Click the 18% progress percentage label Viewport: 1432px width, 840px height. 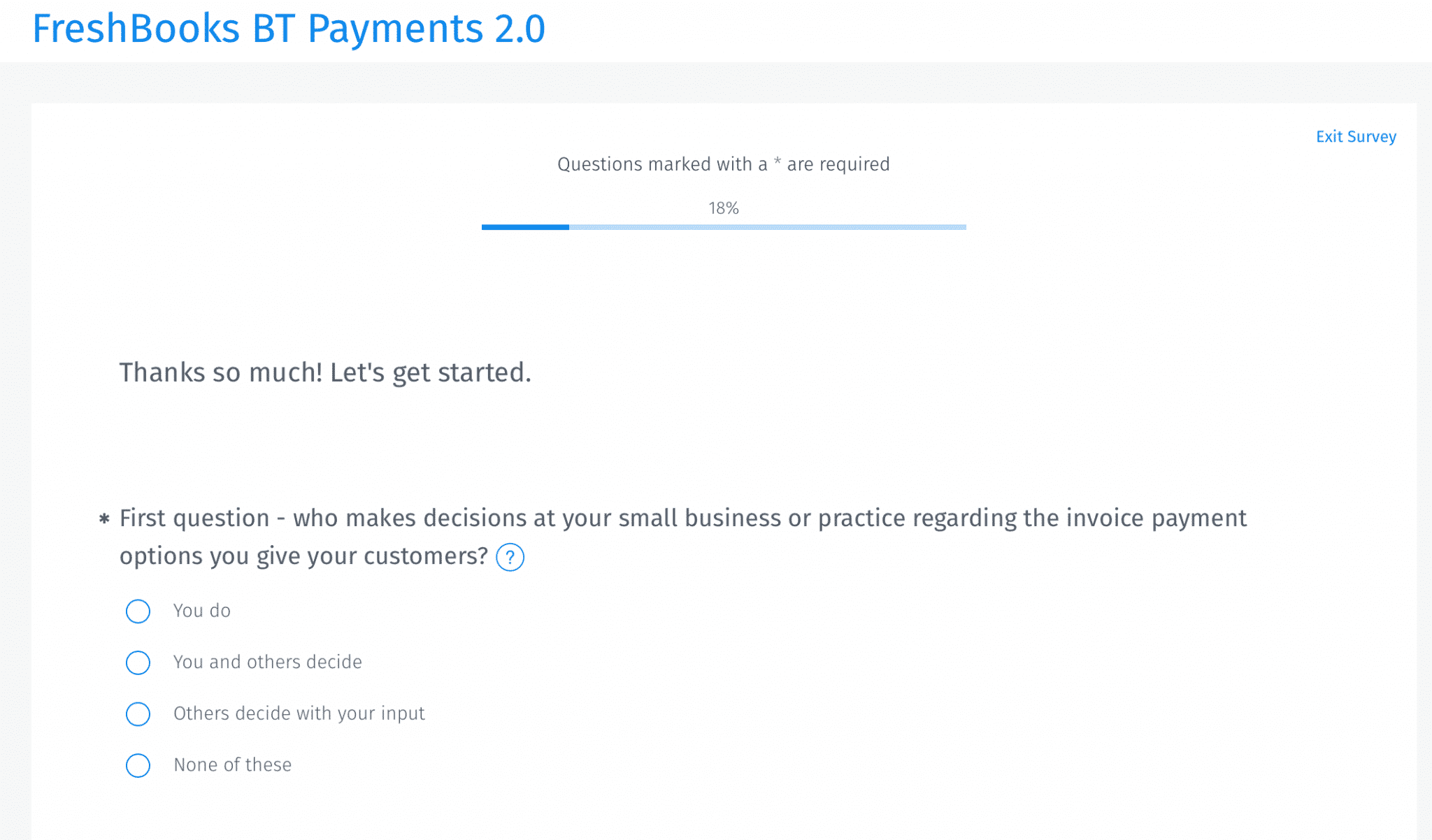tap(724, 208)
